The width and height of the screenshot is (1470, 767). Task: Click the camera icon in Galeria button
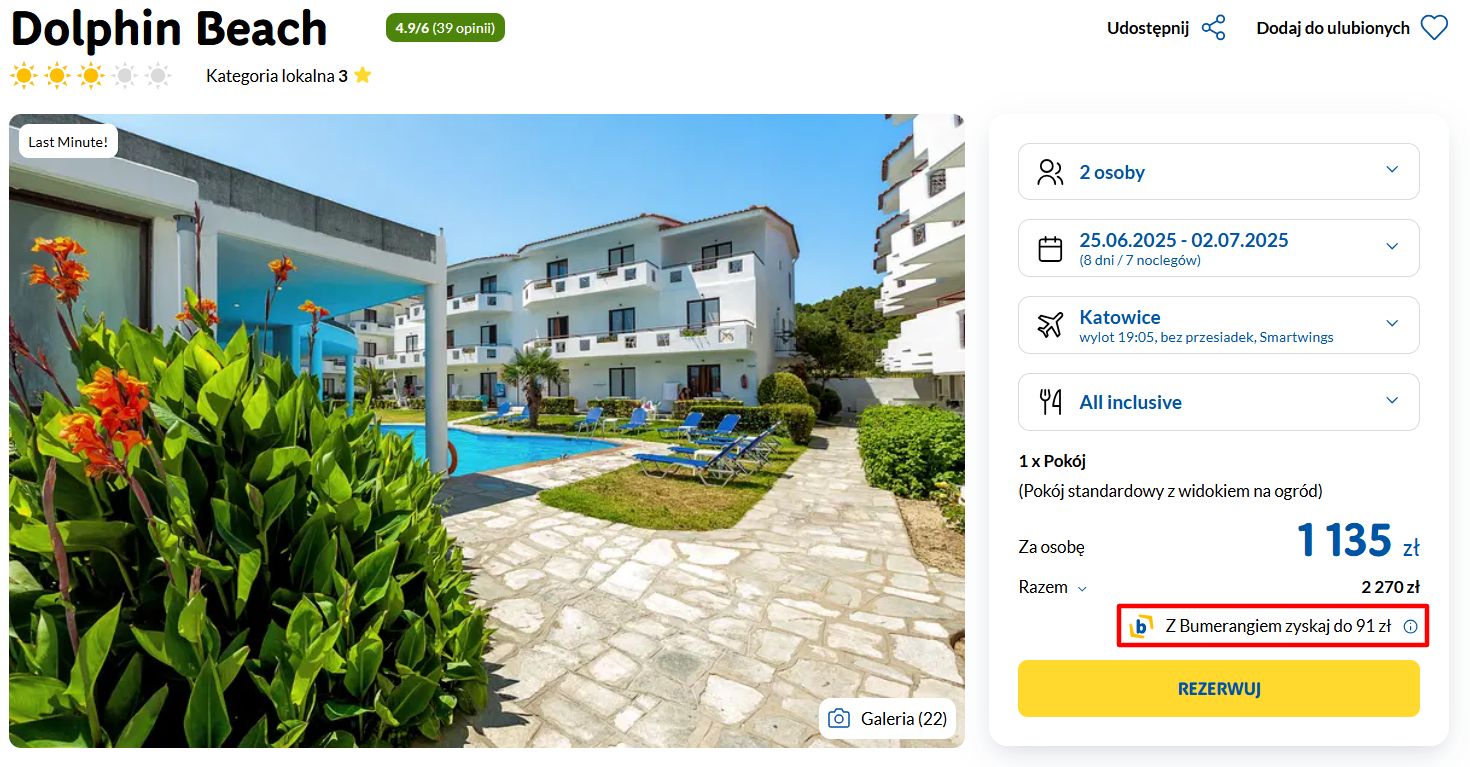pos(839,718)
